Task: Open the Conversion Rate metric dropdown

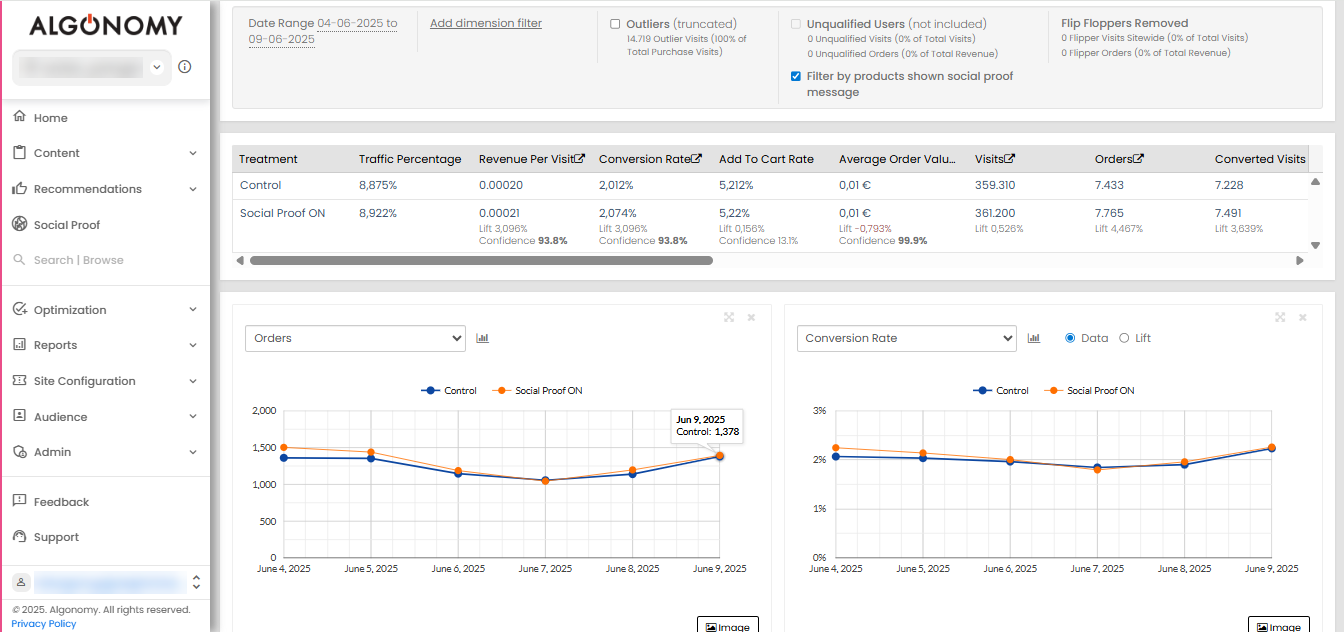Action: pos(906,338)
